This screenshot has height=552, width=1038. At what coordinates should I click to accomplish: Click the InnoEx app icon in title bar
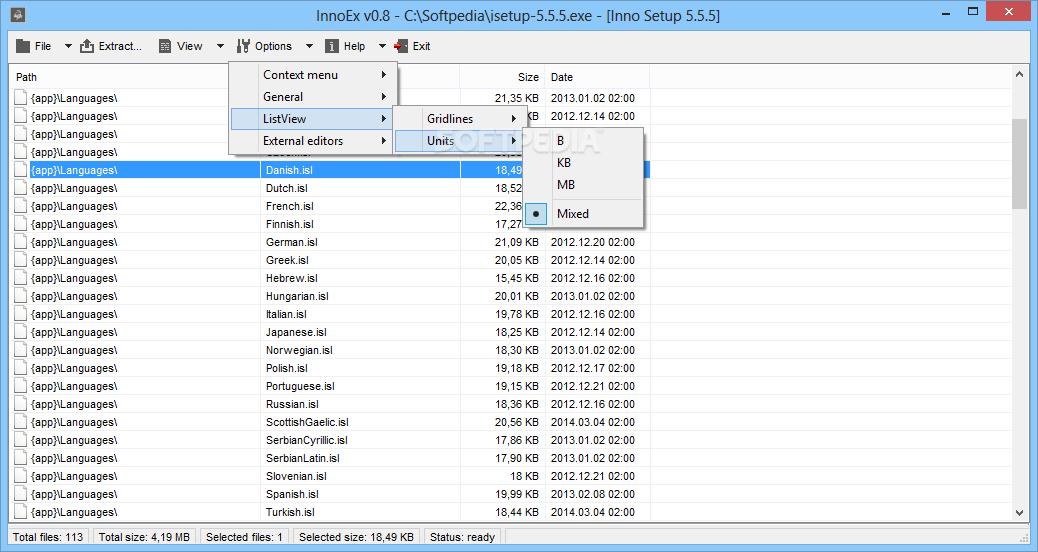[x=18, y=14]
